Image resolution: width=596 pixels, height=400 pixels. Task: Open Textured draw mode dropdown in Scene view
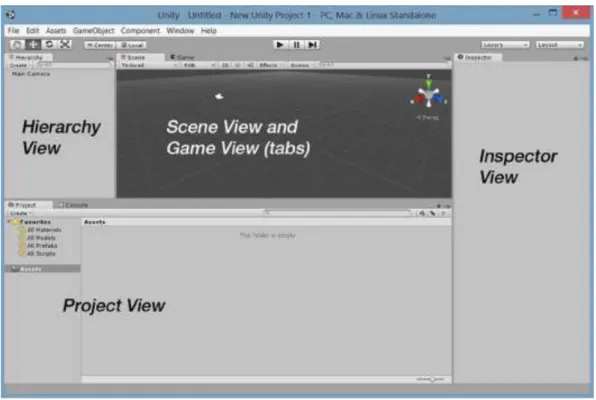(x=149, y=65)
